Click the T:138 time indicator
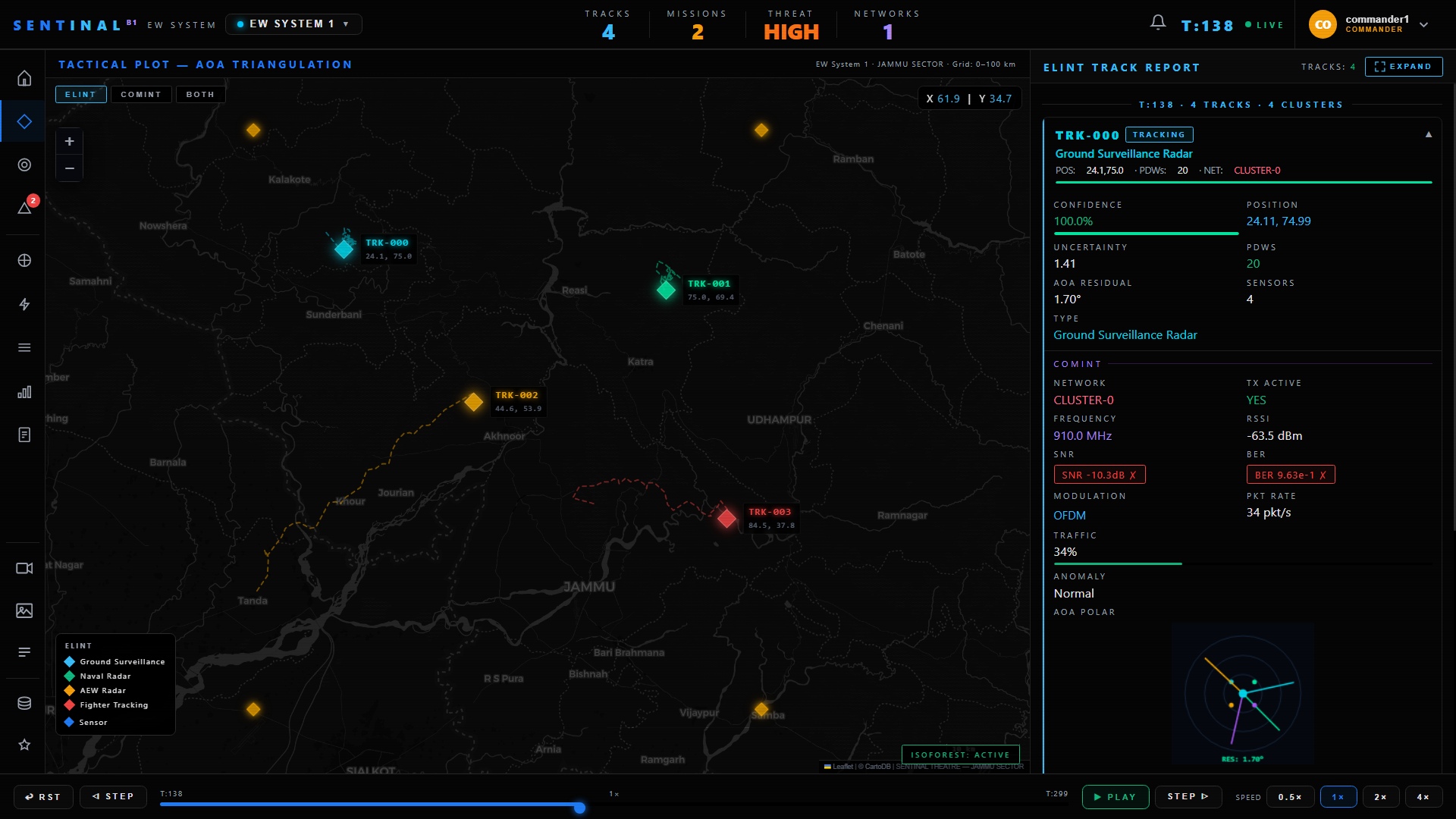 tap(1207, 26)
